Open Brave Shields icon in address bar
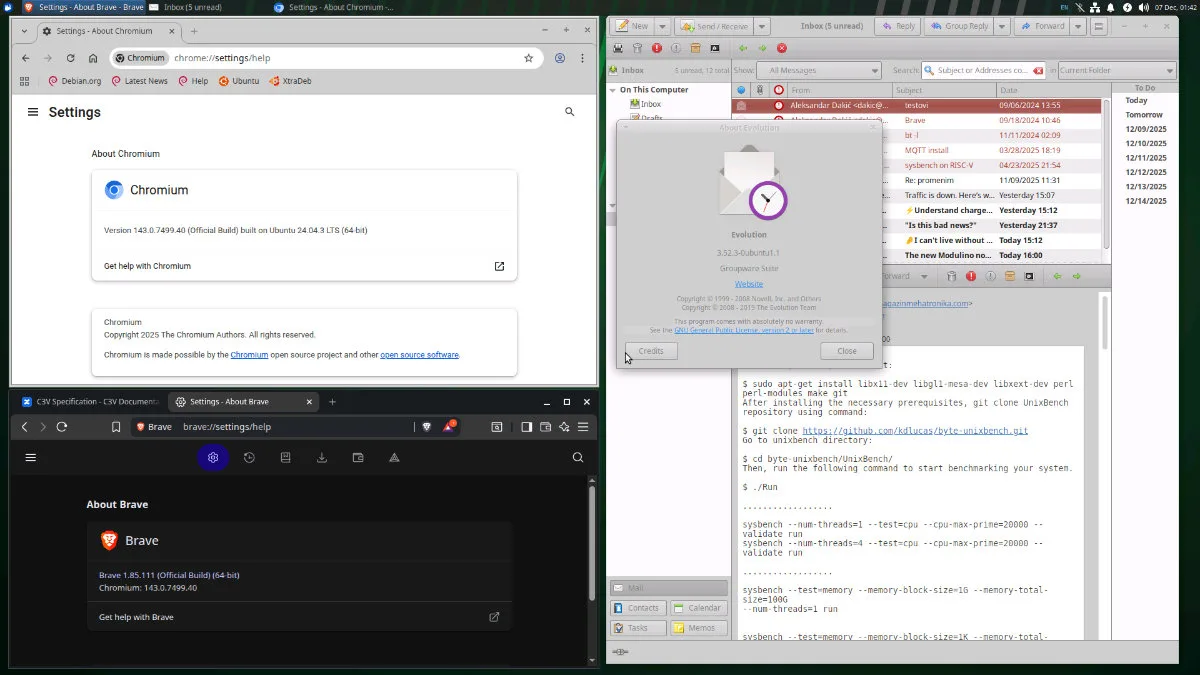 click(427, 427)
